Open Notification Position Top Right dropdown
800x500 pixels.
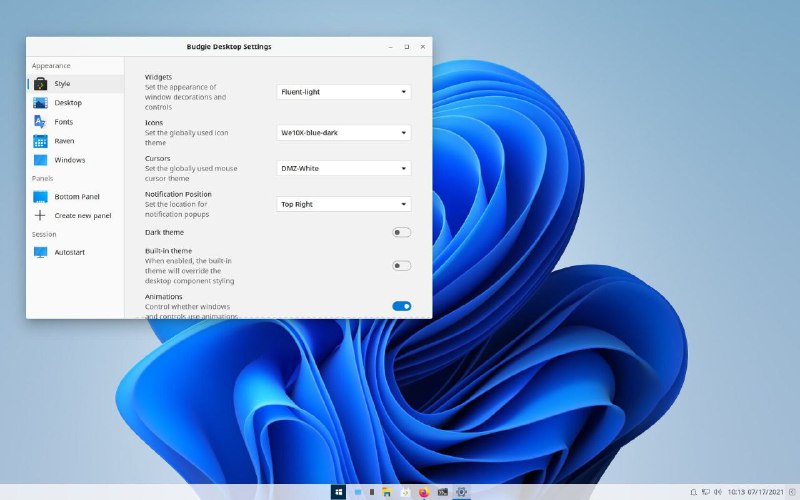pyautogui.click(x=343, y=204)
